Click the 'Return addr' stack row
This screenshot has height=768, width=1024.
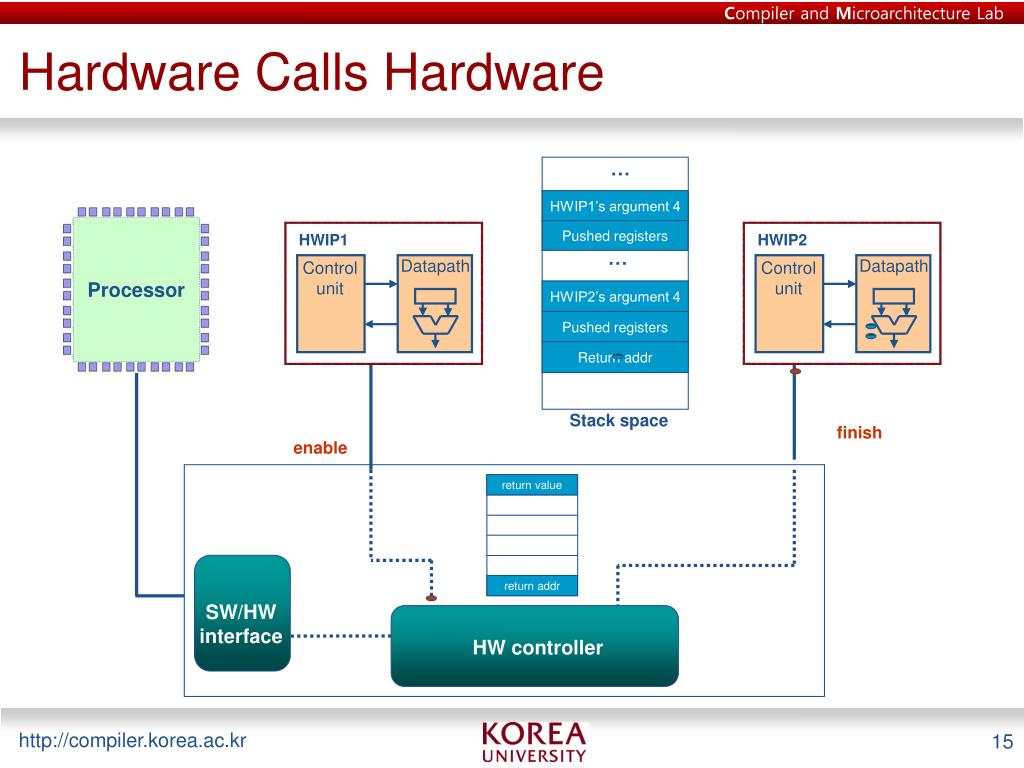[615, 357]
